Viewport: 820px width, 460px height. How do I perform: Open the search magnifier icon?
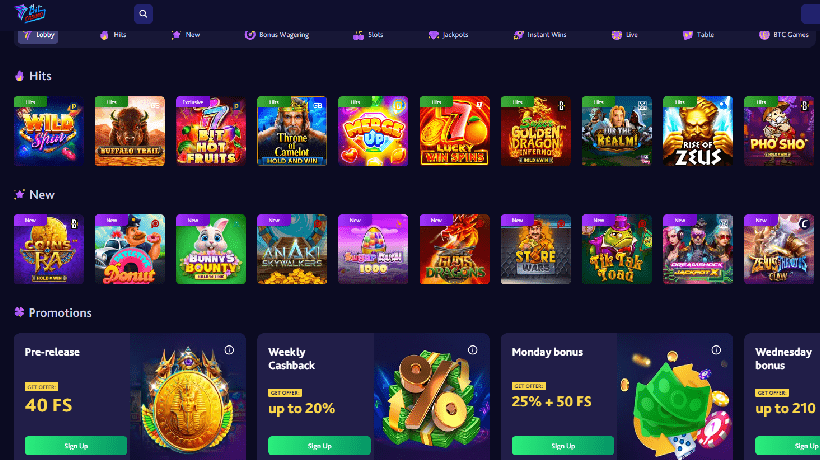tap(143, 14)
